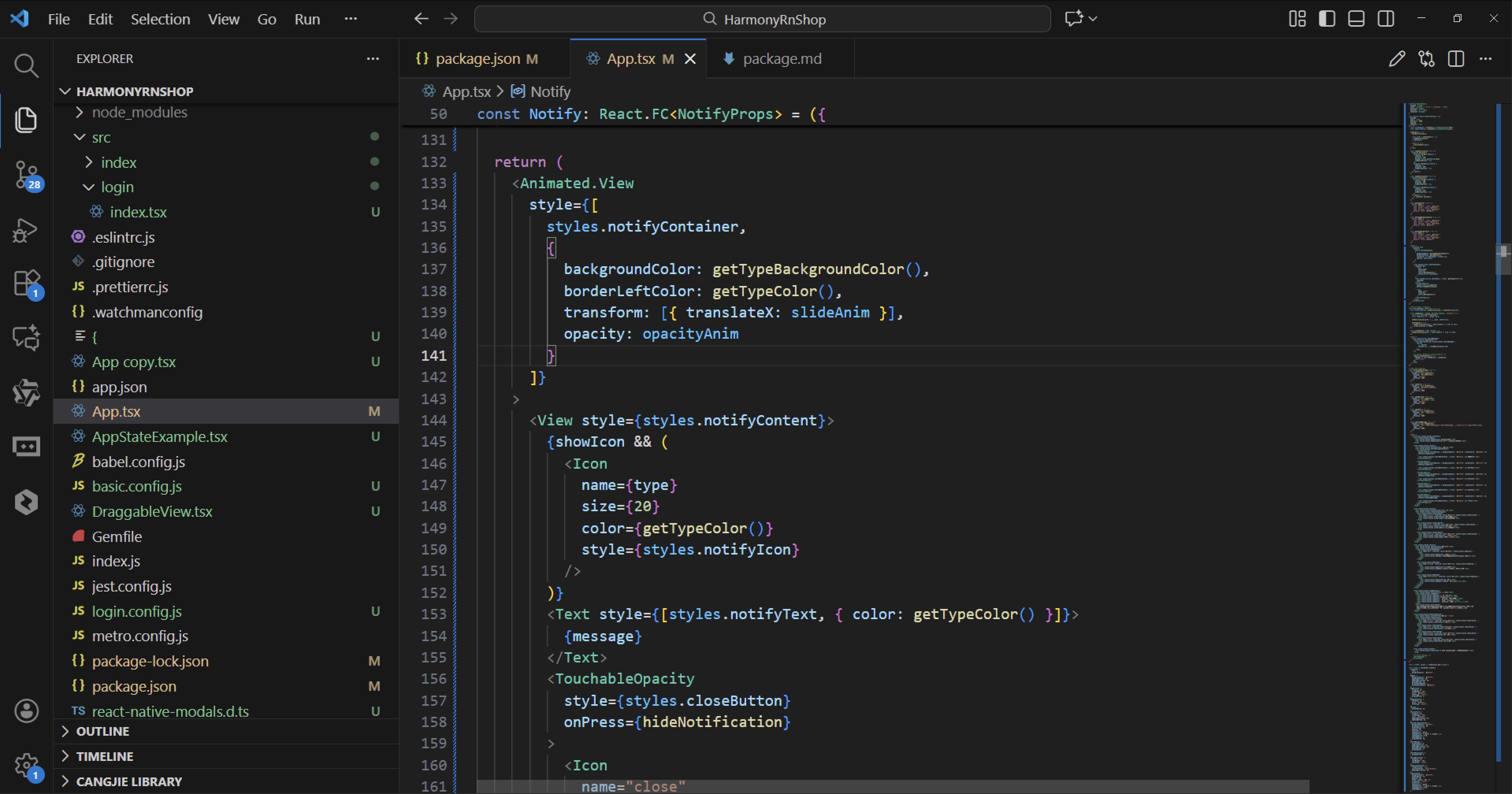Open the Accounts icon
Viewport: 1512px width, 794px height.
(26, 711)
